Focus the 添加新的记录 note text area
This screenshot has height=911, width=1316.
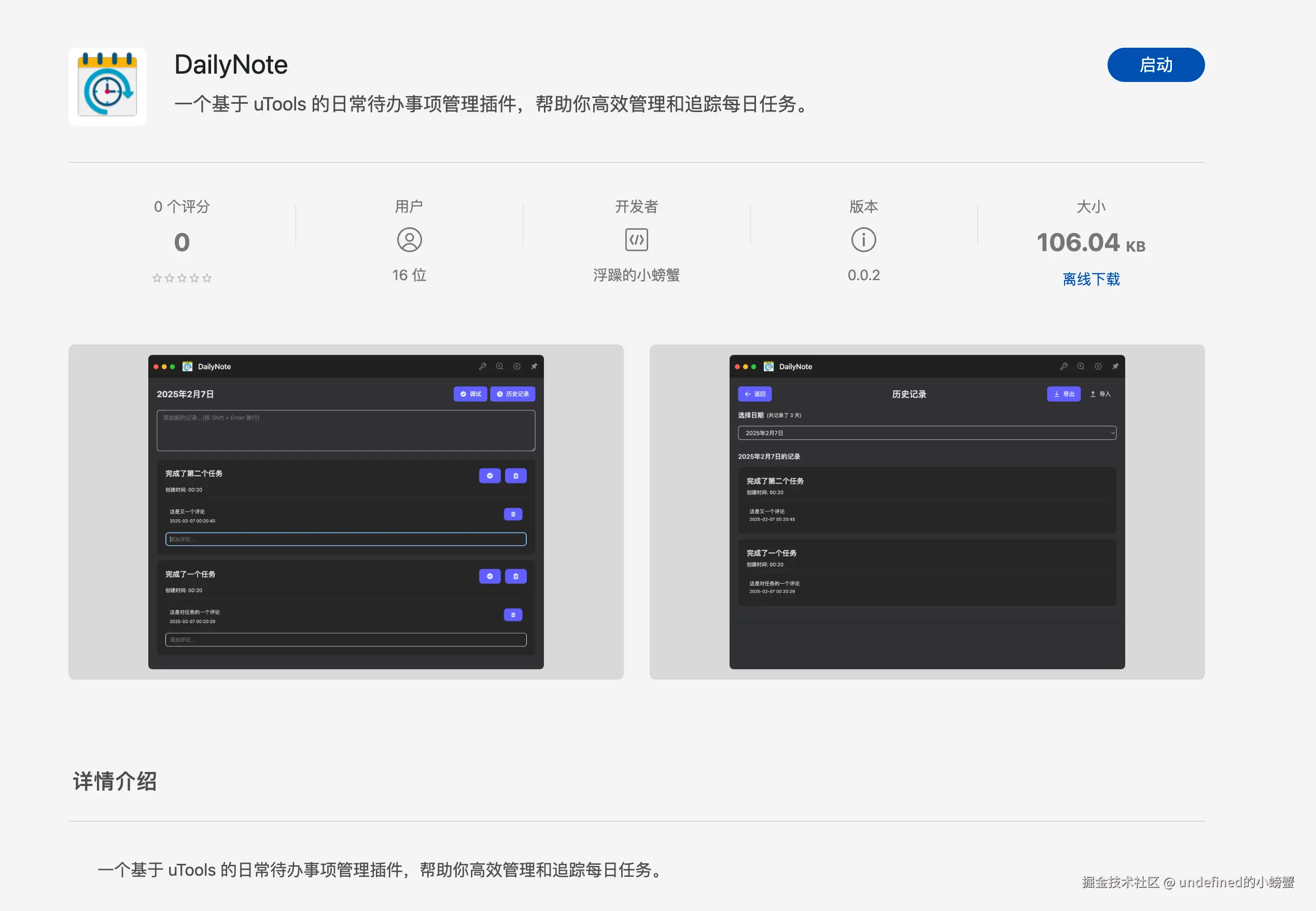click(x=346, y=431)
